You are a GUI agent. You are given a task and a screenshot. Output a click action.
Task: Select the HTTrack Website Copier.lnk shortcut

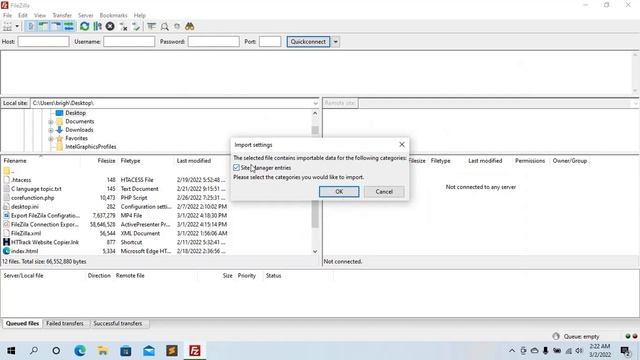coord(115,242)
